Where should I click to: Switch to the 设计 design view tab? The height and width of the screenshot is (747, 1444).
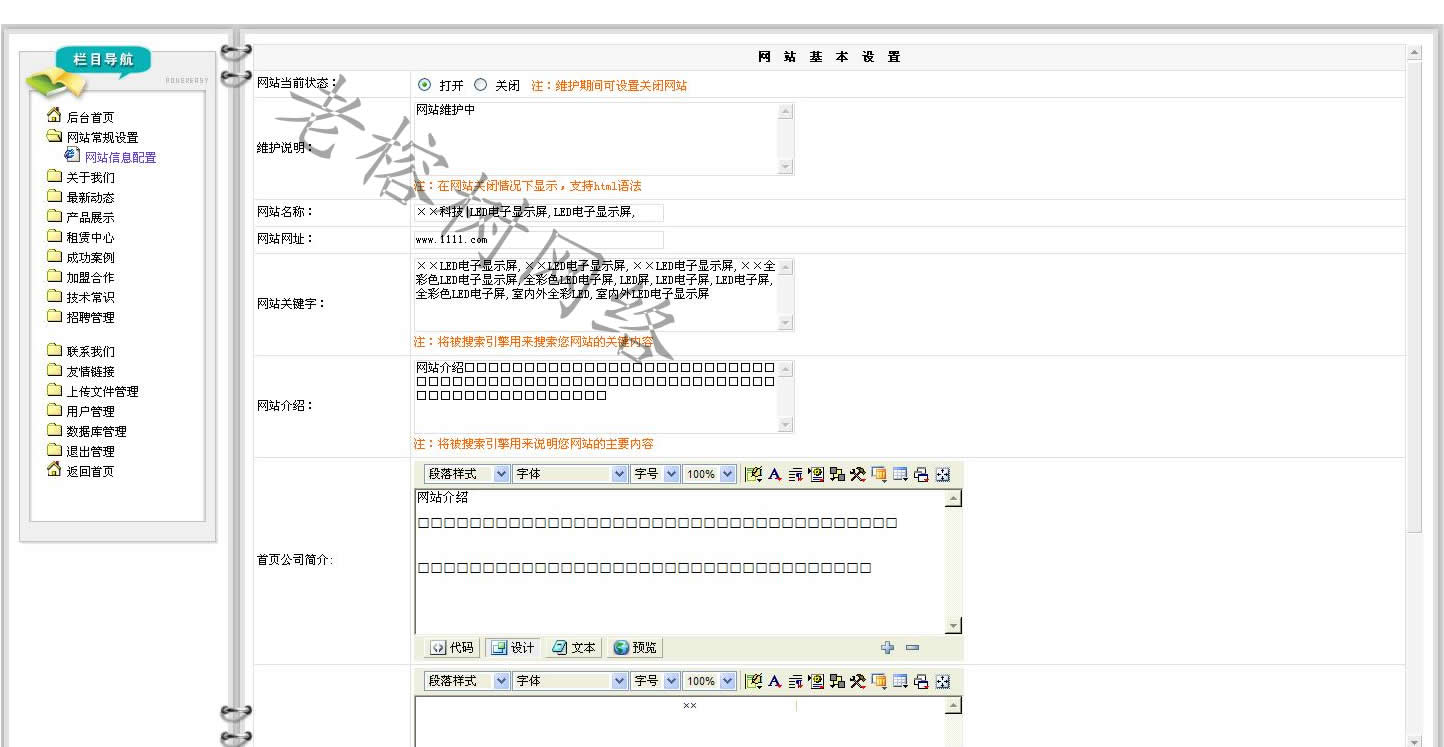[512, 648]
